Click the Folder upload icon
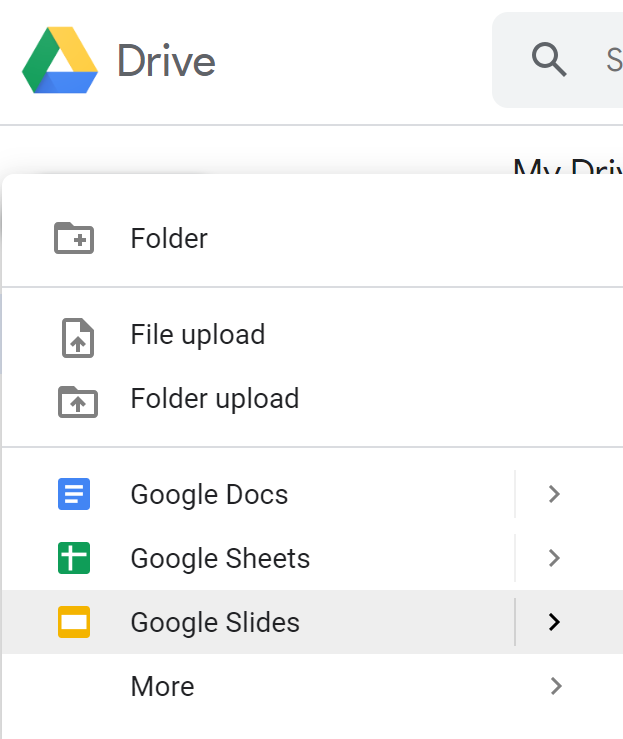The image size is (623, 739). [77, 400]
